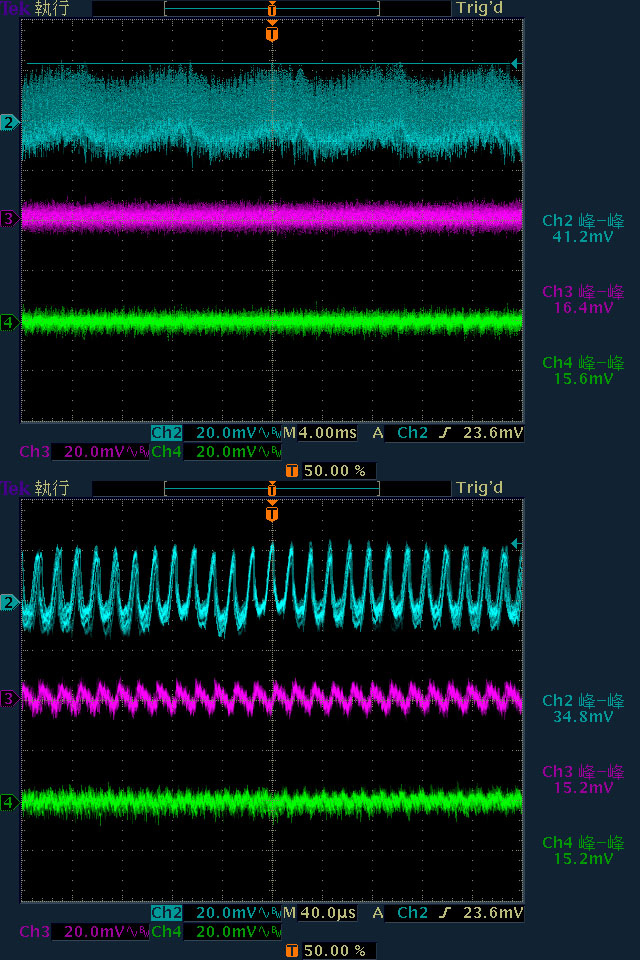Click the 執行 run status in the 4.00ms capture
The height and width of the screenshot is (960, 640).
(x=52, y=9)
